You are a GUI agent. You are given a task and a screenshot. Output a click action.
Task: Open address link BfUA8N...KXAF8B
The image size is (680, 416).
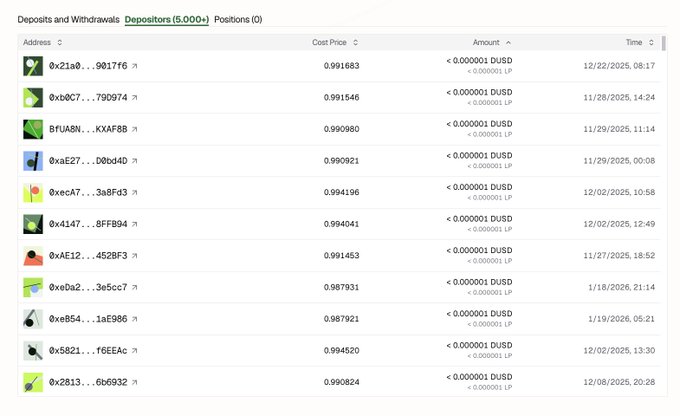pos(88,129)
